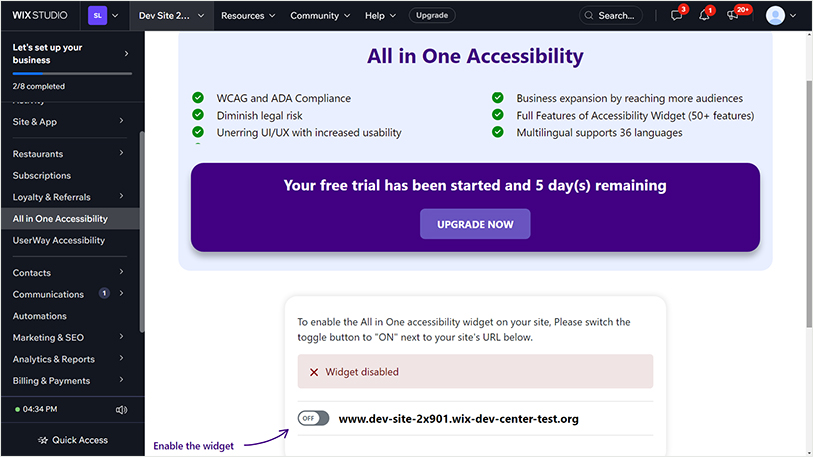Image resolution: width=813 pixels, height=457 pixels.
Task: Open the notifications bell
Action: pyautogui.click(x=704, y=16)
